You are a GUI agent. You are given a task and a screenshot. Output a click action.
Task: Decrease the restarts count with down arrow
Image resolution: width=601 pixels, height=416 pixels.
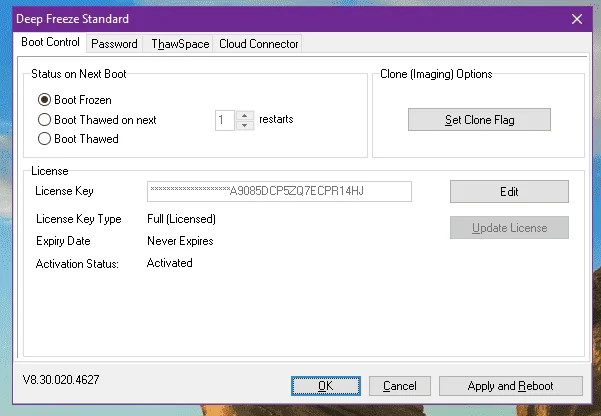point(245,125)
